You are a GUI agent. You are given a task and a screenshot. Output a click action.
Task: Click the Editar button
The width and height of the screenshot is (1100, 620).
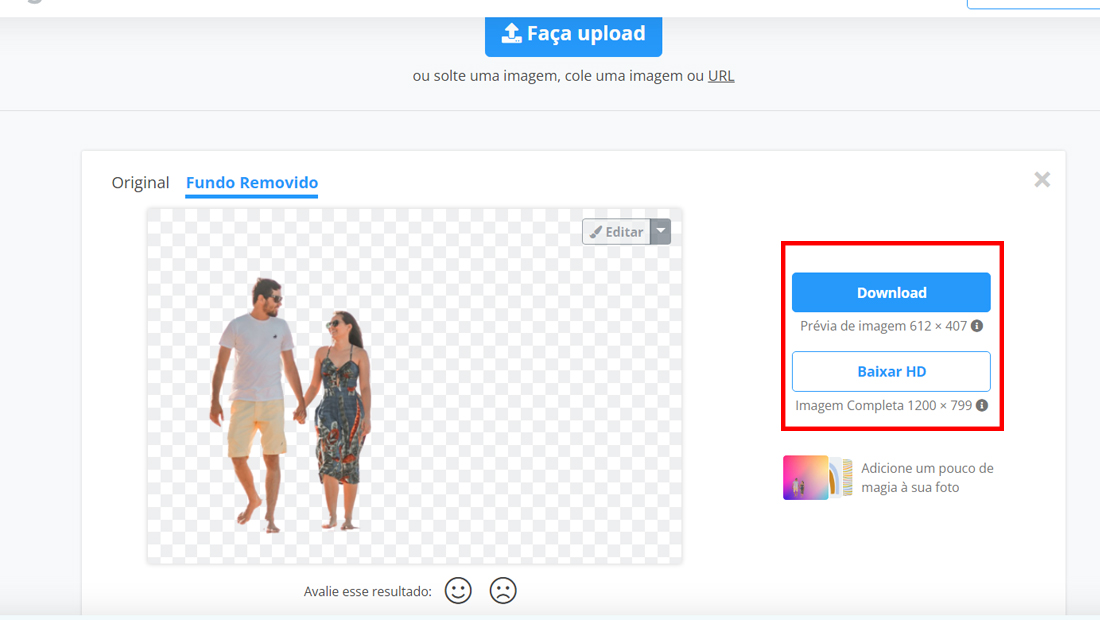[x=616, y=231]
